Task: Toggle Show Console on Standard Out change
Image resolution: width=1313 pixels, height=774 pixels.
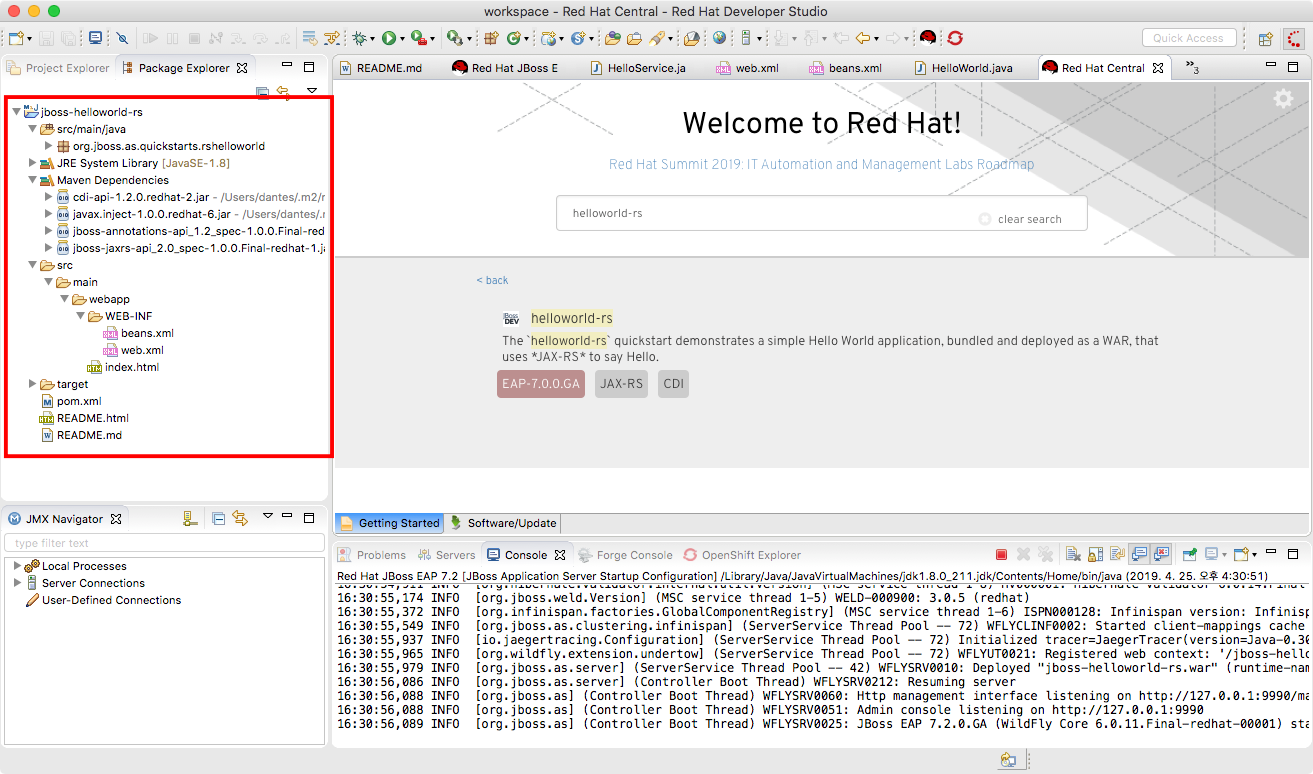Action: (x=1139, y=554)
